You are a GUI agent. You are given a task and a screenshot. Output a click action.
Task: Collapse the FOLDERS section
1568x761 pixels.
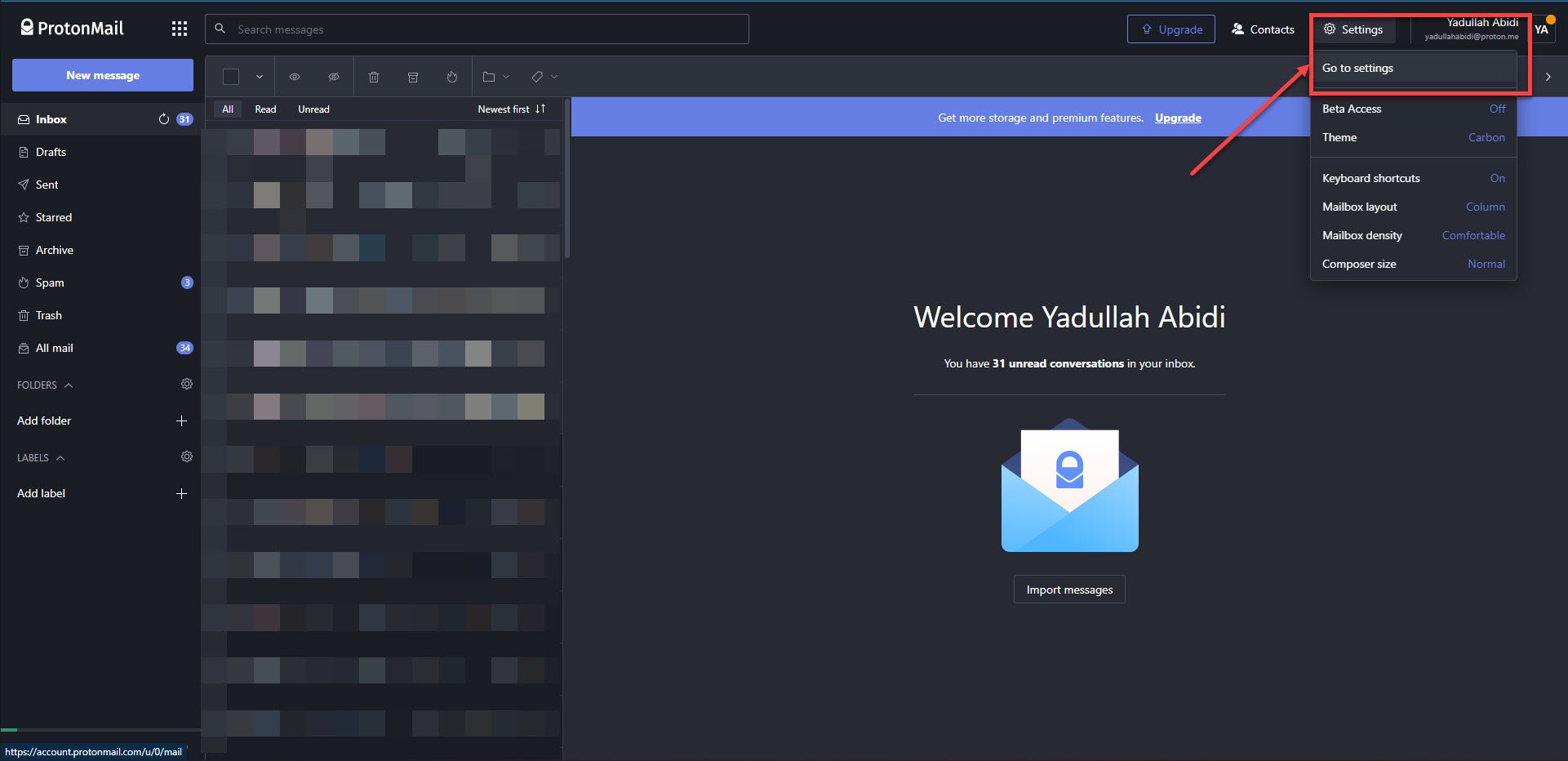[45, 385]
